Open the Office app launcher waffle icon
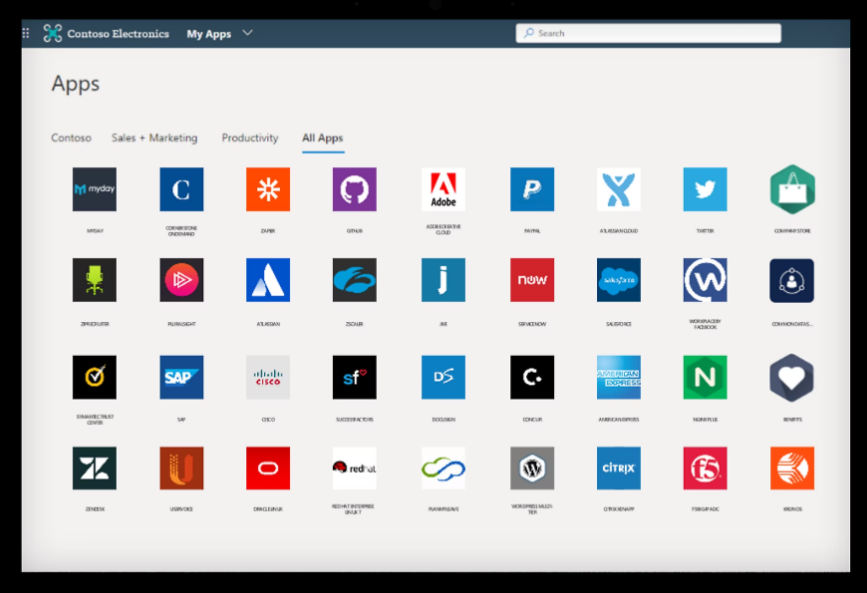Image resolution: width=867 pixels, height=593 pixels. click(x=24, y=33)
